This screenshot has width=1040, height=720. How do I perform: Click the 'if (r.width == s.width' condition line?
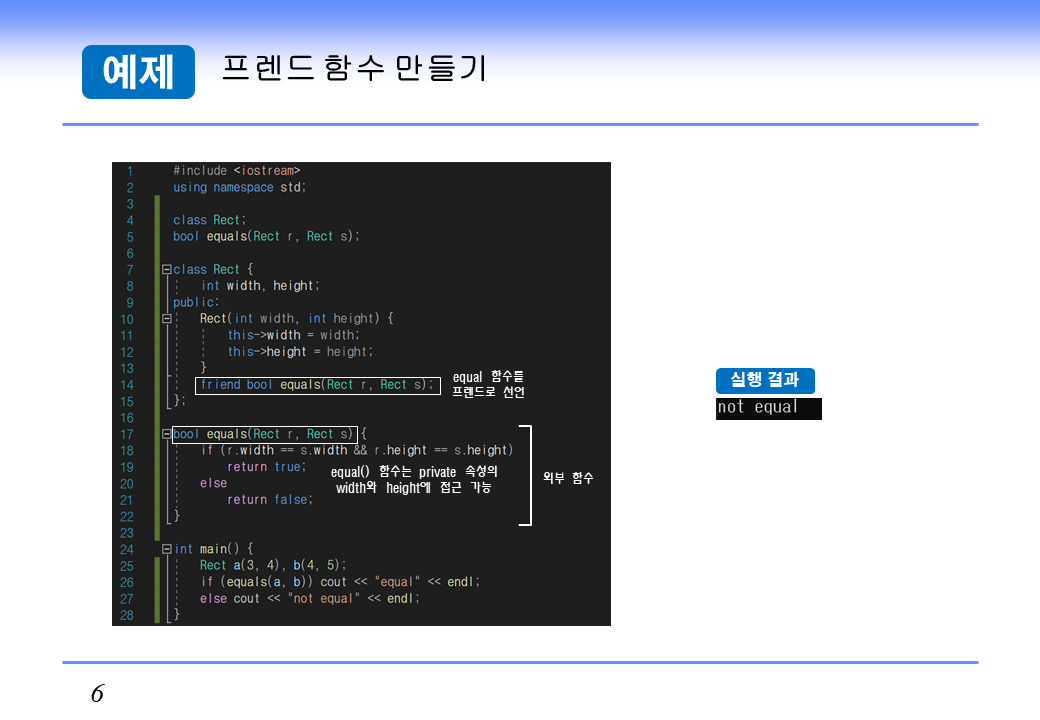coord(357,450)
